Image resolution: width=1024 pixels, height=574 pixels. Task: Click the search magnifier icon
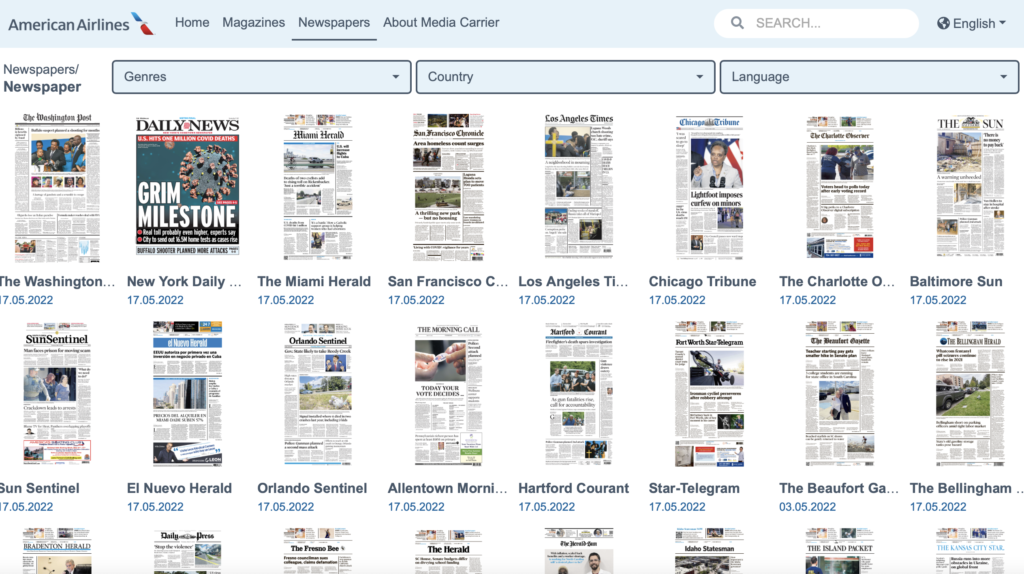(x=737, y=23)
